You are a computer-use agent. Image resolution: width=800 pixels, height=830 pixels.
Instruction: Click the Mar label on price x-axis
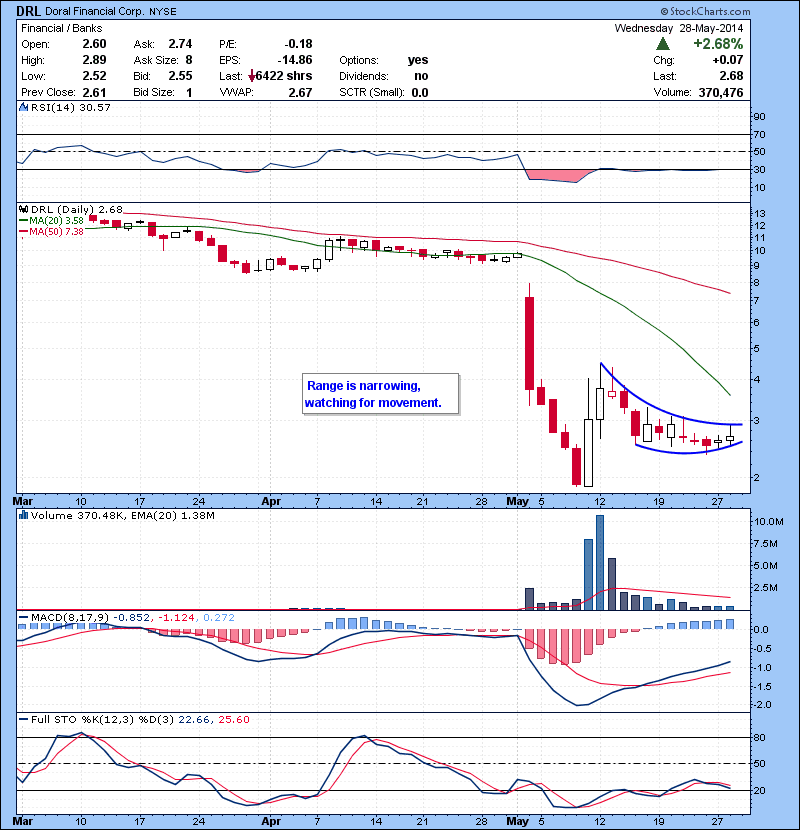pos(23,501)
